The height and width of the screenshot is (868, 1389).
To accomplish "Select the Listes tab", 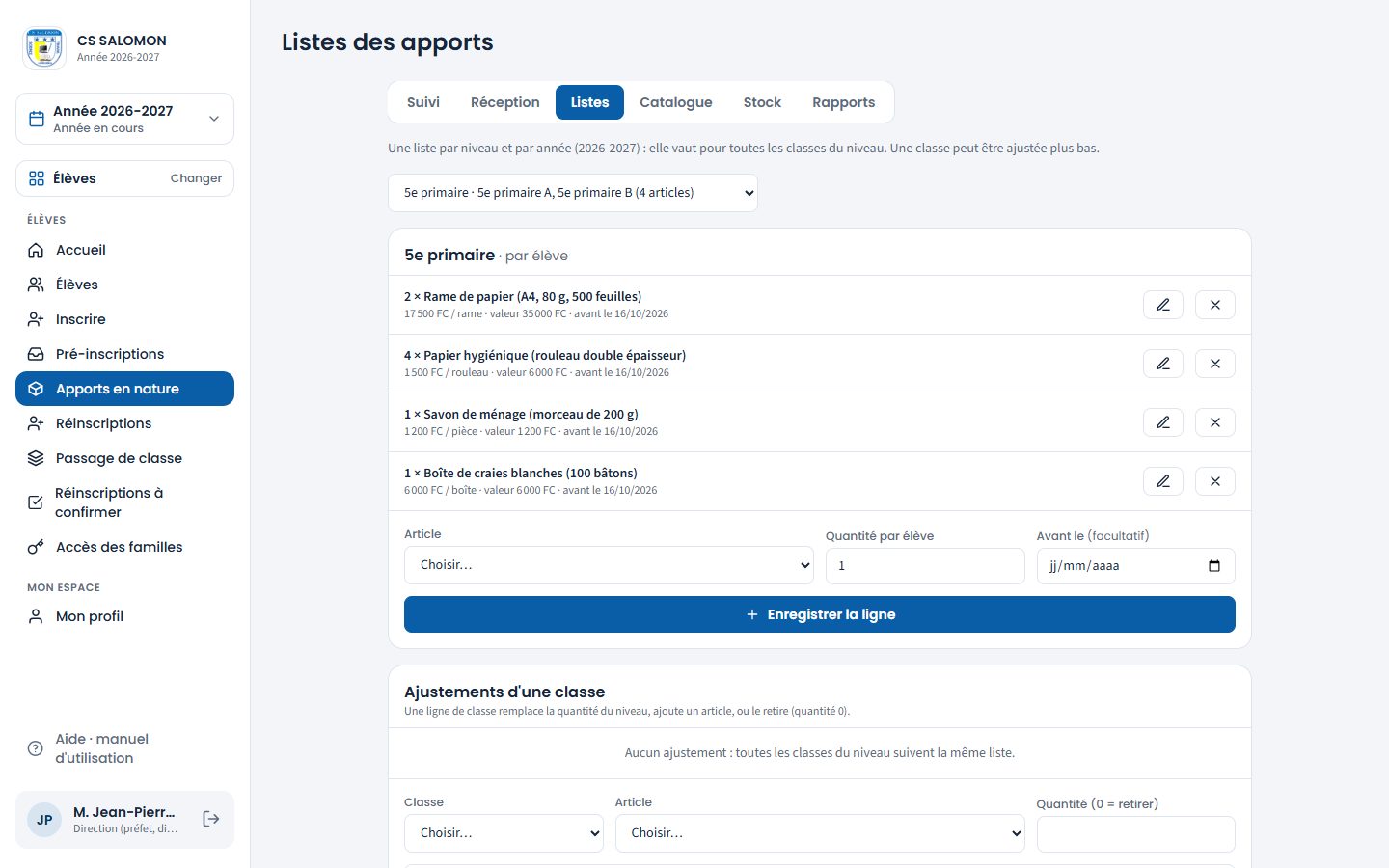I will pyautogui.click(x=589, y=102).
